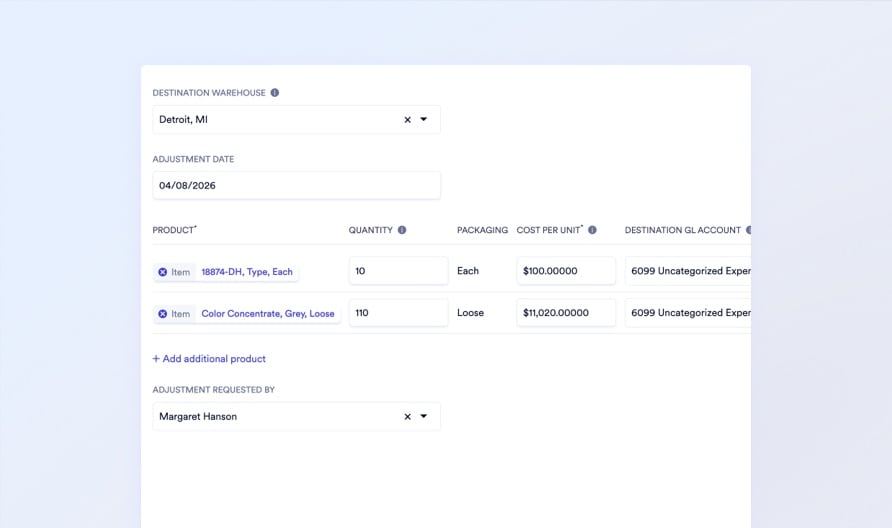This screenshot has height=528, width=892.
Task: Click info icon beside Cost Per Unit
Action: coord(592,230)
